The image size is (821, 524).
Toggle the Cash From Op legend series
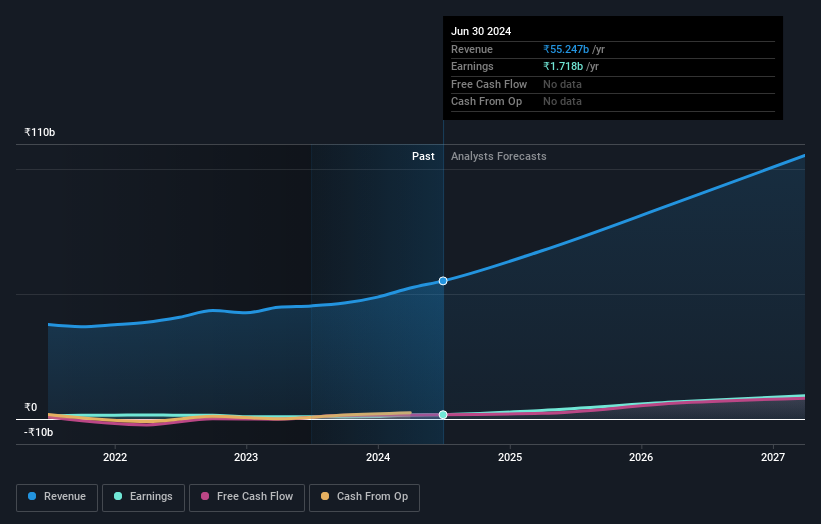364,497
